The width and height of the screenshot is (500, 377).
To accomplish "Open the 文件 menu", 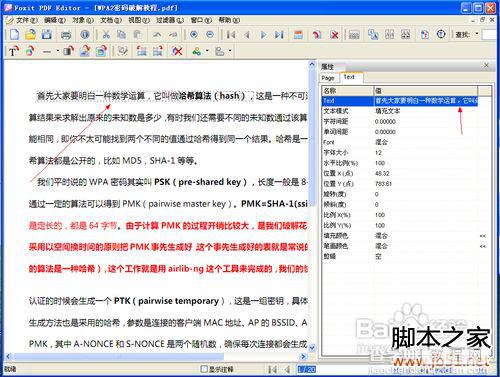I will 26,20.
